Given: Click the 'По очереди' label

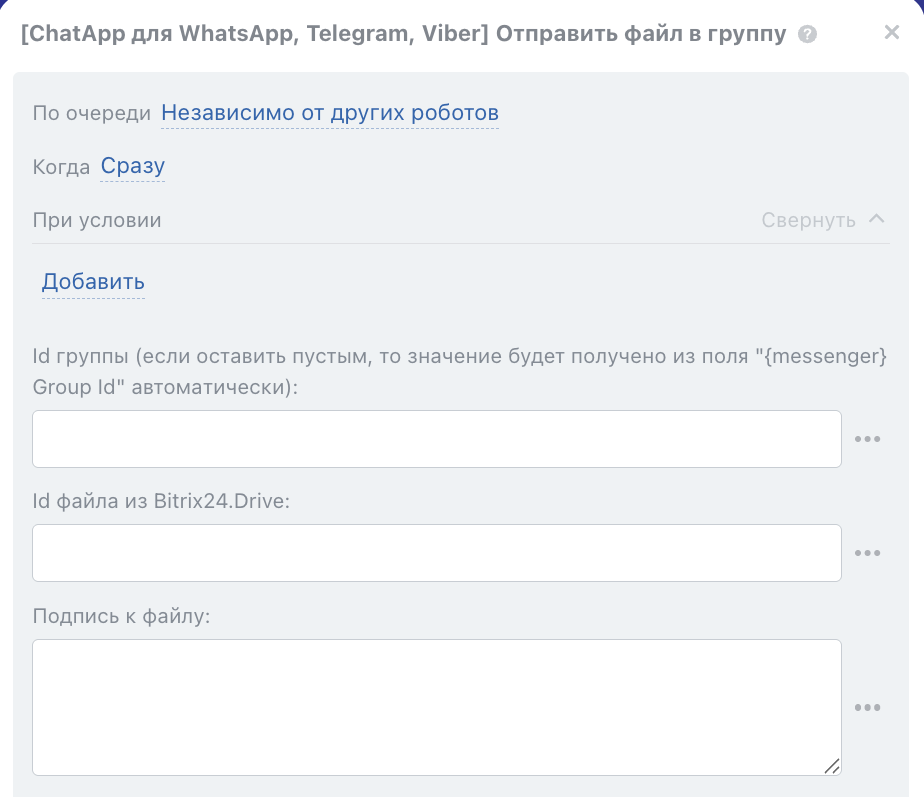Looking at the screenshot, I should pyautogui.click(x=92, y=113).
